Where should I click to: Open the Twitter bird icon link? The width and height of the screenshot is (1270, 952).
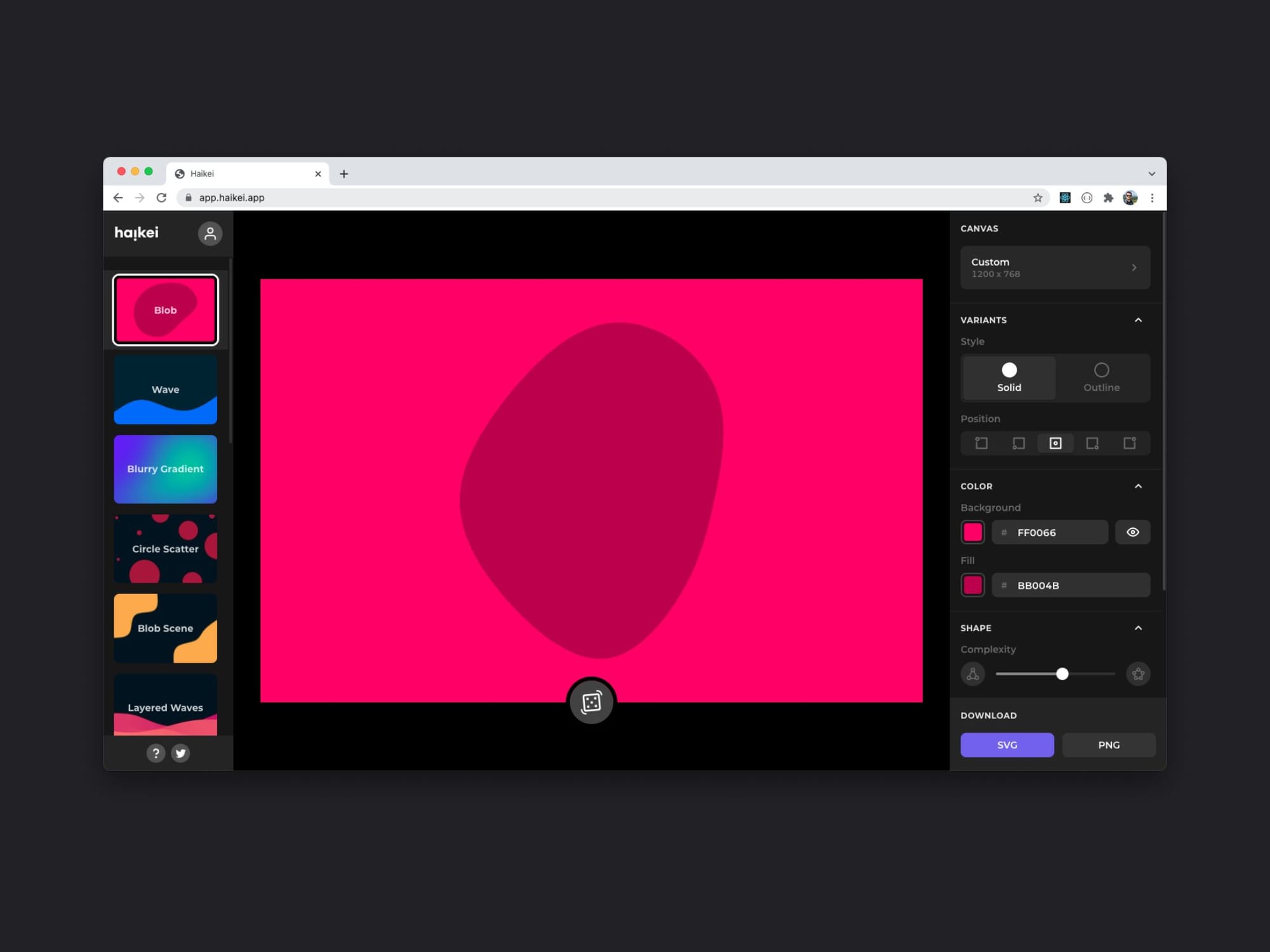pyautogui.click(x=181, y=753)
